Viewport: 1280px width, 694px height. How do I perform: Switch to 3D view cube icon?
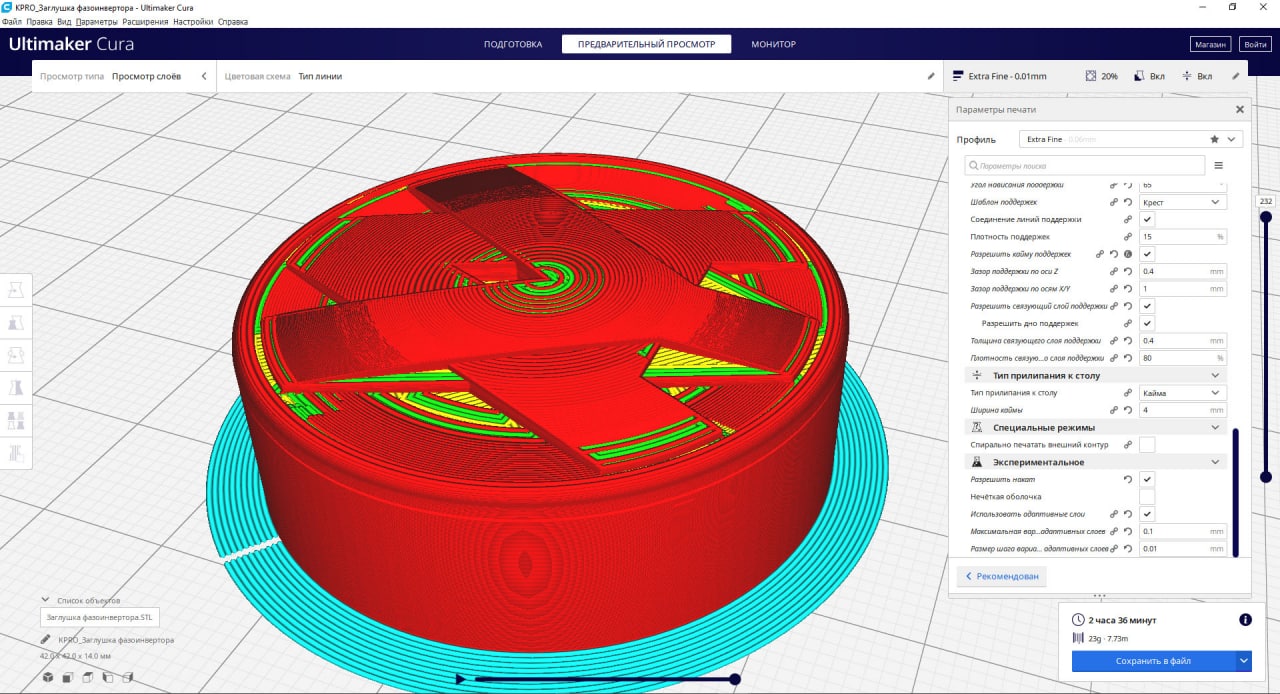pos(47,678)
